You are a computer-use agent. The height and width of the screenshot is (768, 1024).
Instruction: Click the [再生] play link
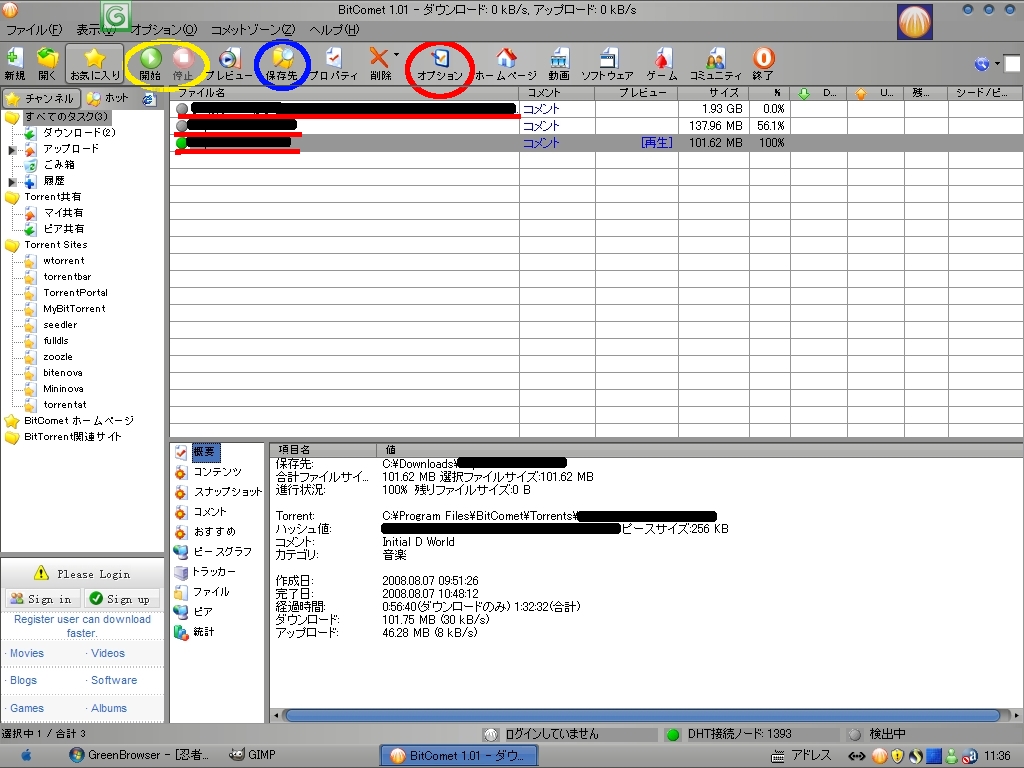pos(656,142)
